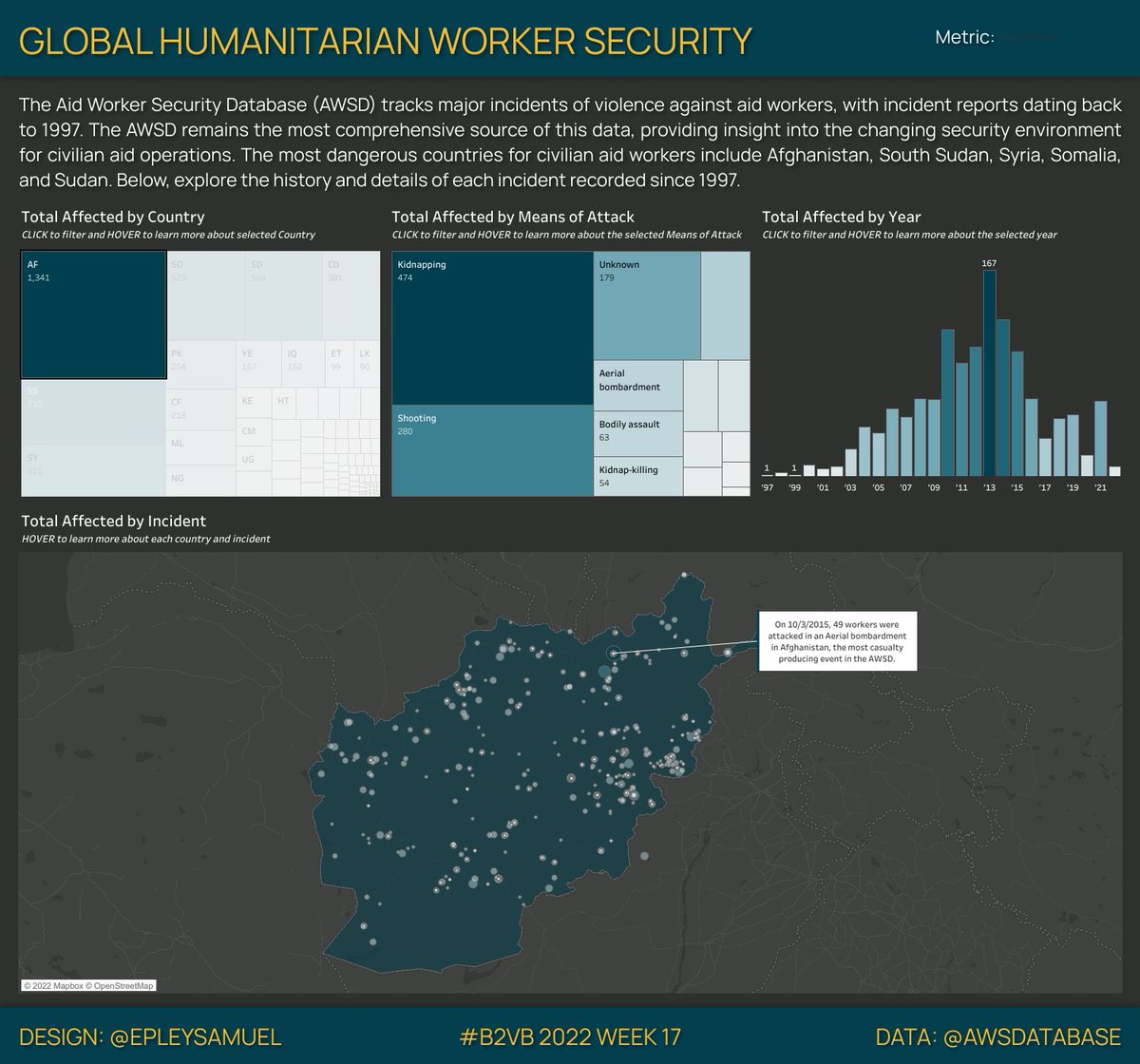This screenshot has width=1140, height=1064.
Task: Pick the UG country cell
Action: pos(254,460)
